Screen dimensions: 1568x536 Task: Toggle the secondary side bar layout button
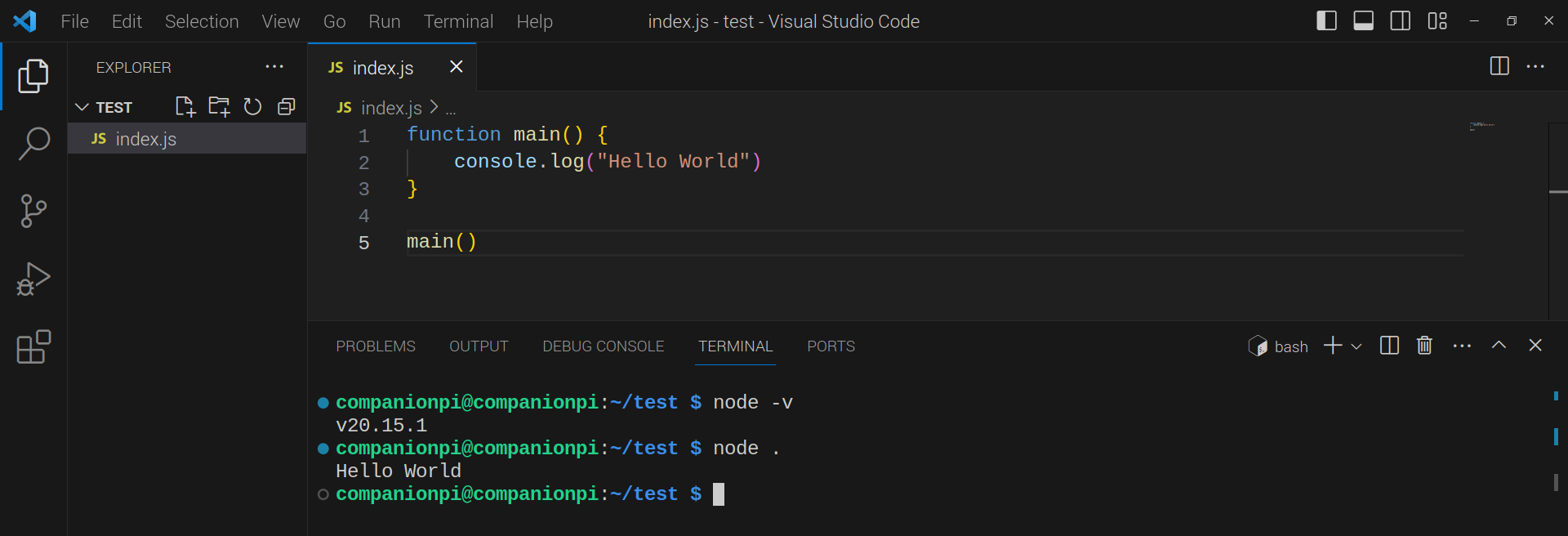pyautogui.click(x=1400, y=21)
